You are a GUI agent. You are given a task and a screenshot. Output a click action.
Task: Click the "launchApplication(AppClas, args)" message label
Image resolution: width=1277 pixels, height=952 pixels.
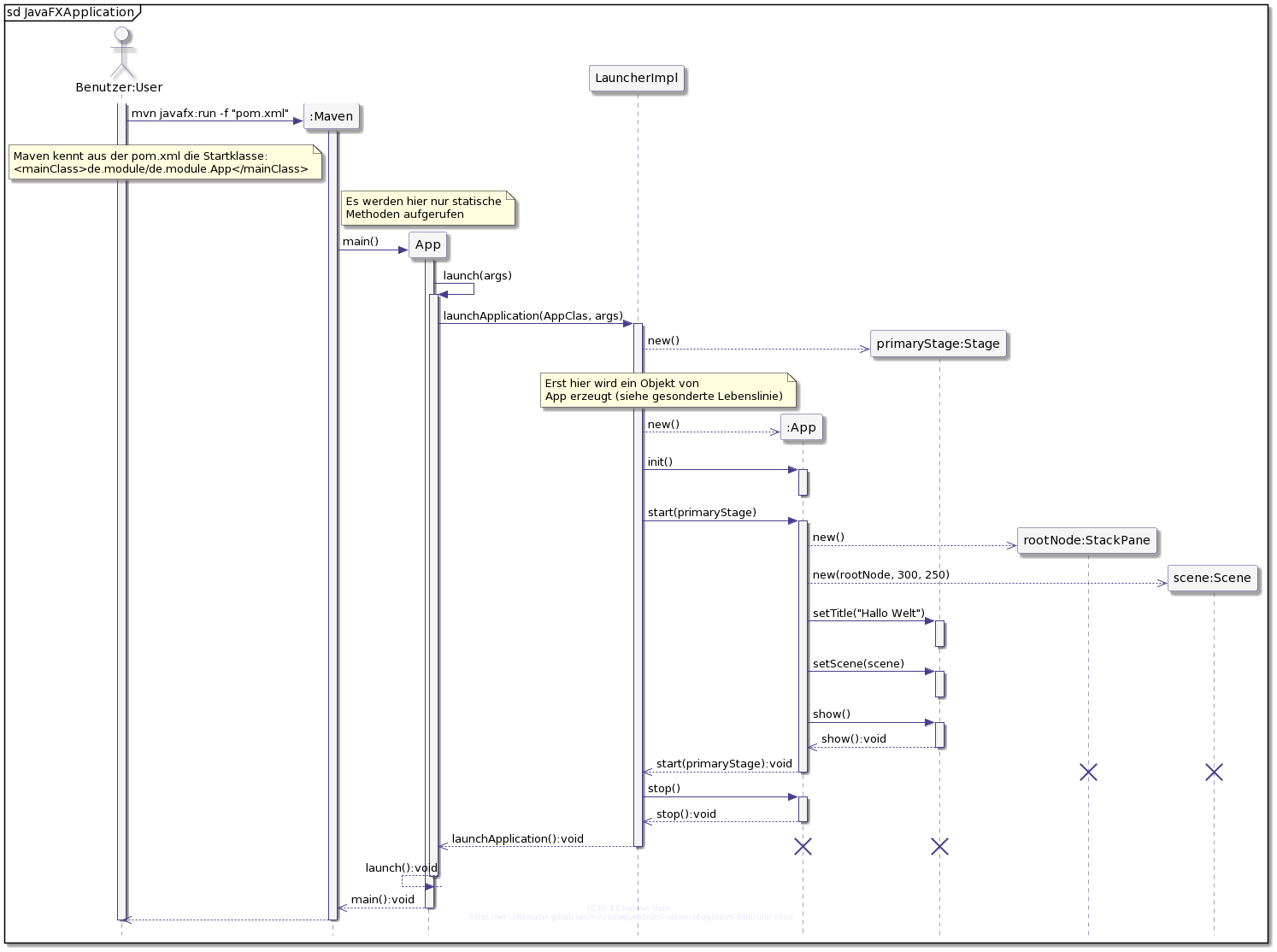point(533,316)
